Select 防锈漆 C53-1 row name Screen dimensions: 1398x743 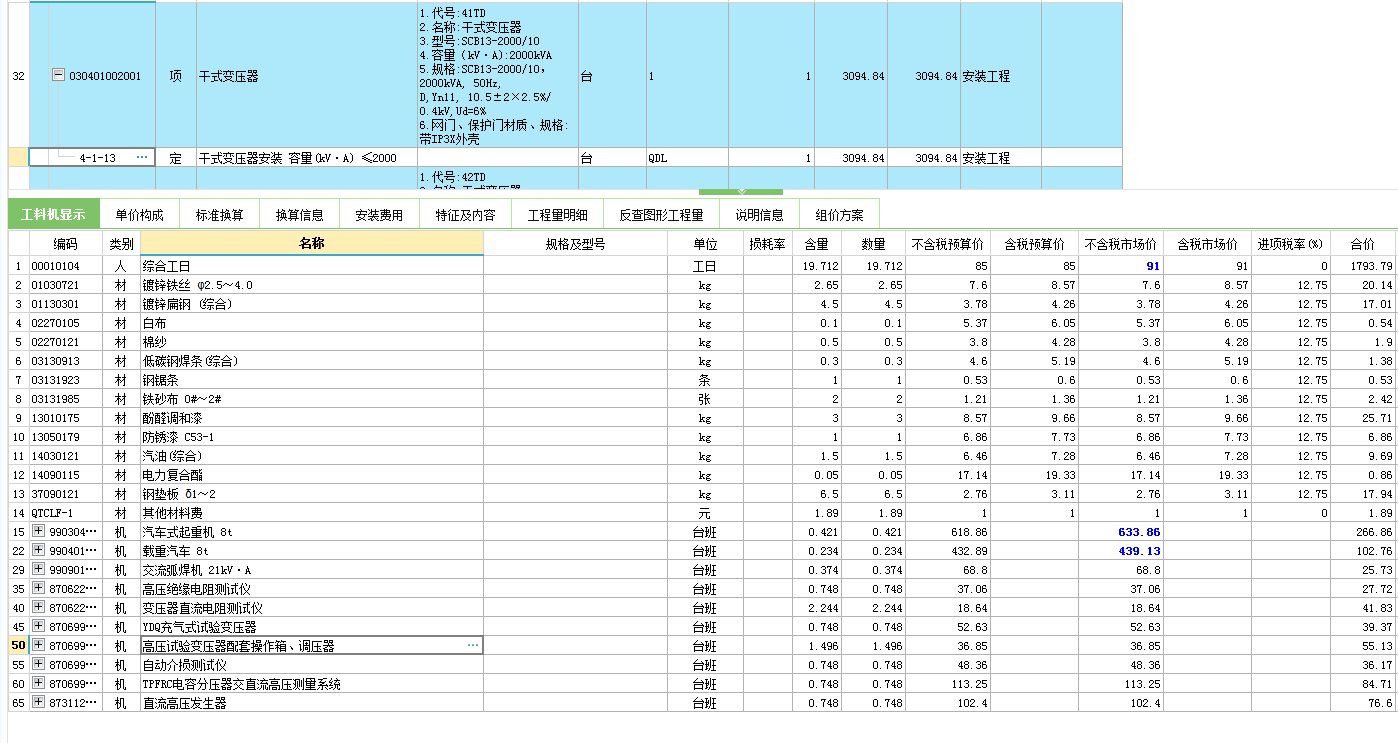tap(312, 437)
